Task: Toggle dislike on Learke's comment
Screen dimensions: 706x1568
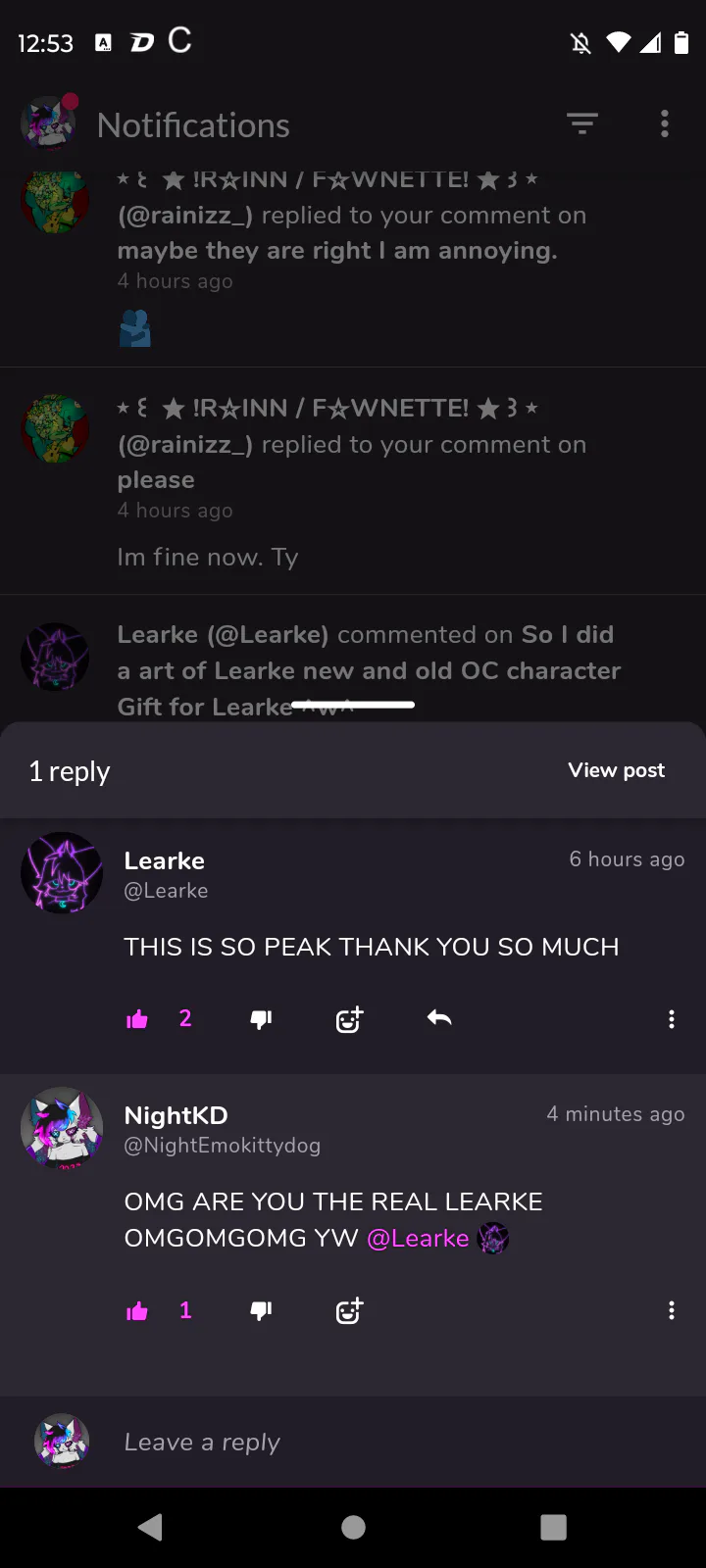Action: click(x=261, y=1019)
